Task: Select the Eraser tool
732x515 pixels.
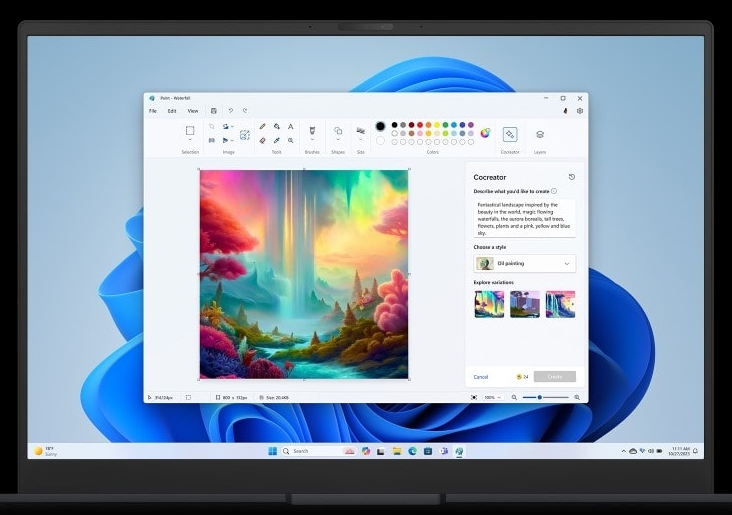Action: coord(262,140)
